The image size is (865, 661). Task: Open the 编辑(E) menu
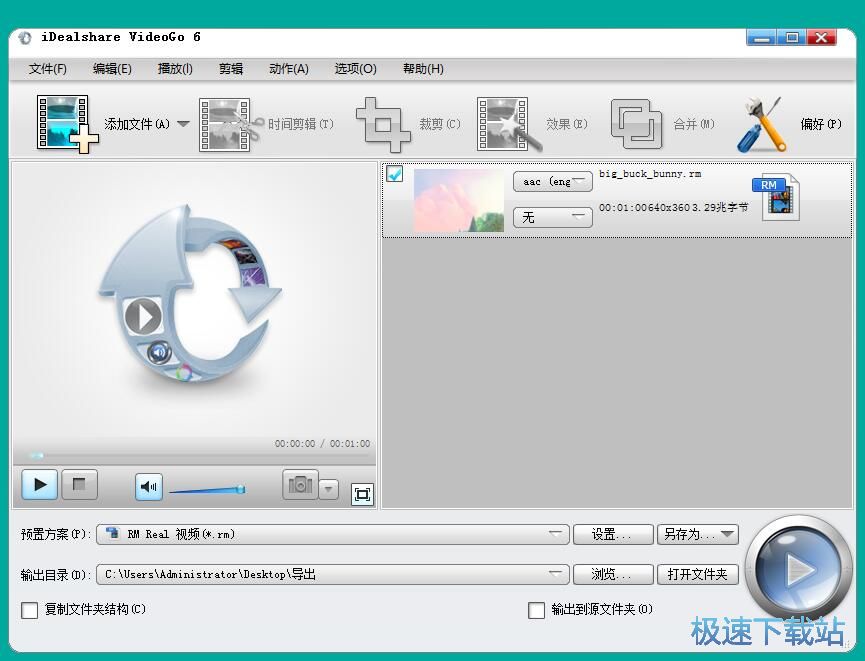(x=113, y=69)
